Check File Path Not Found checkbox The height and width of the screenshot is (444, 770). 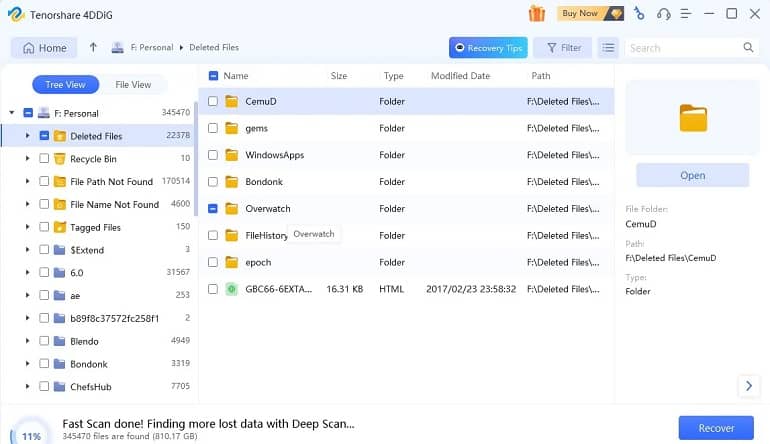44,181
